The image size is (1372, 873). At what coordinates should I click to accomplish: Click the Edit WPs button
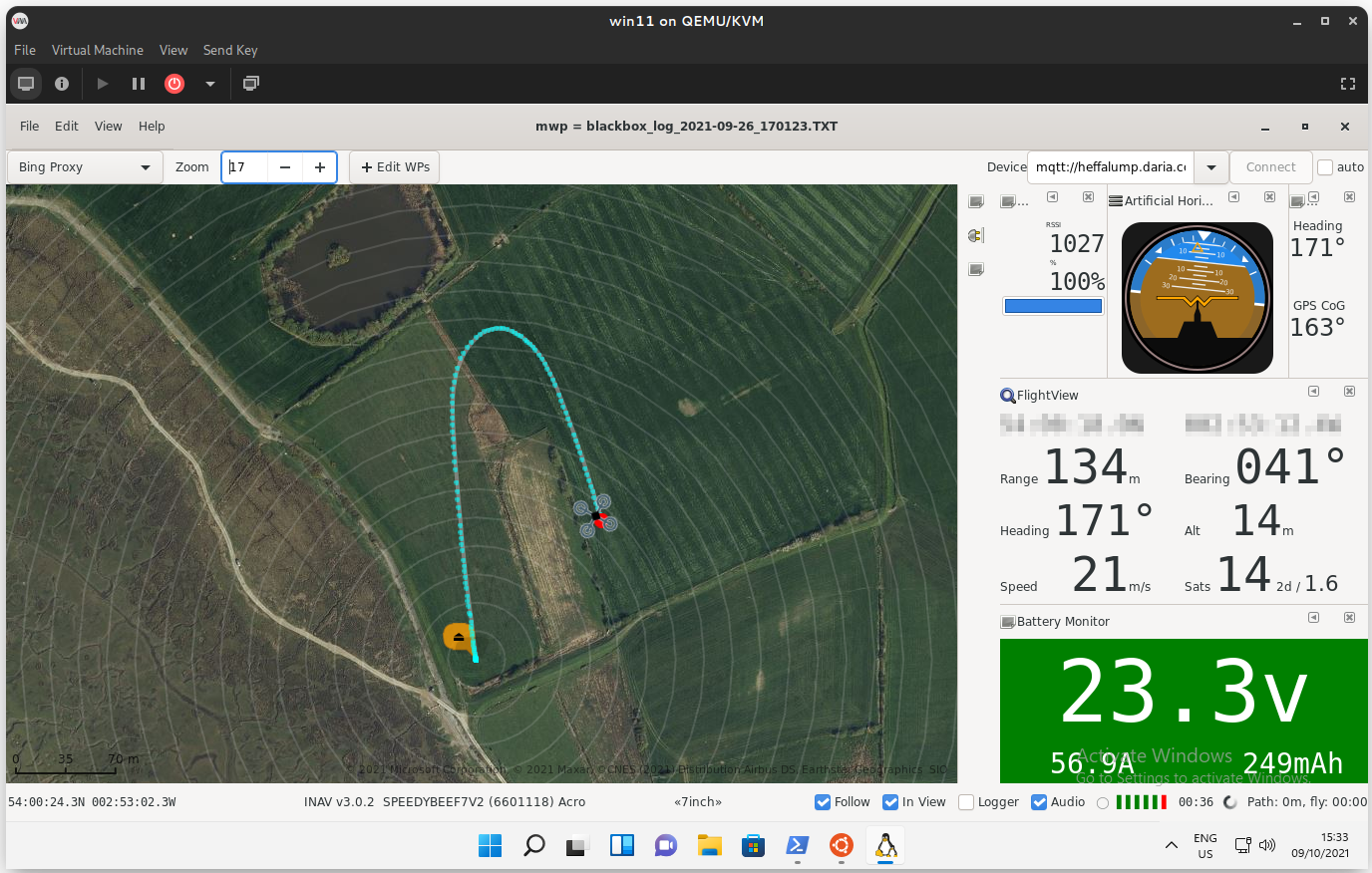(x=395, y=167)
